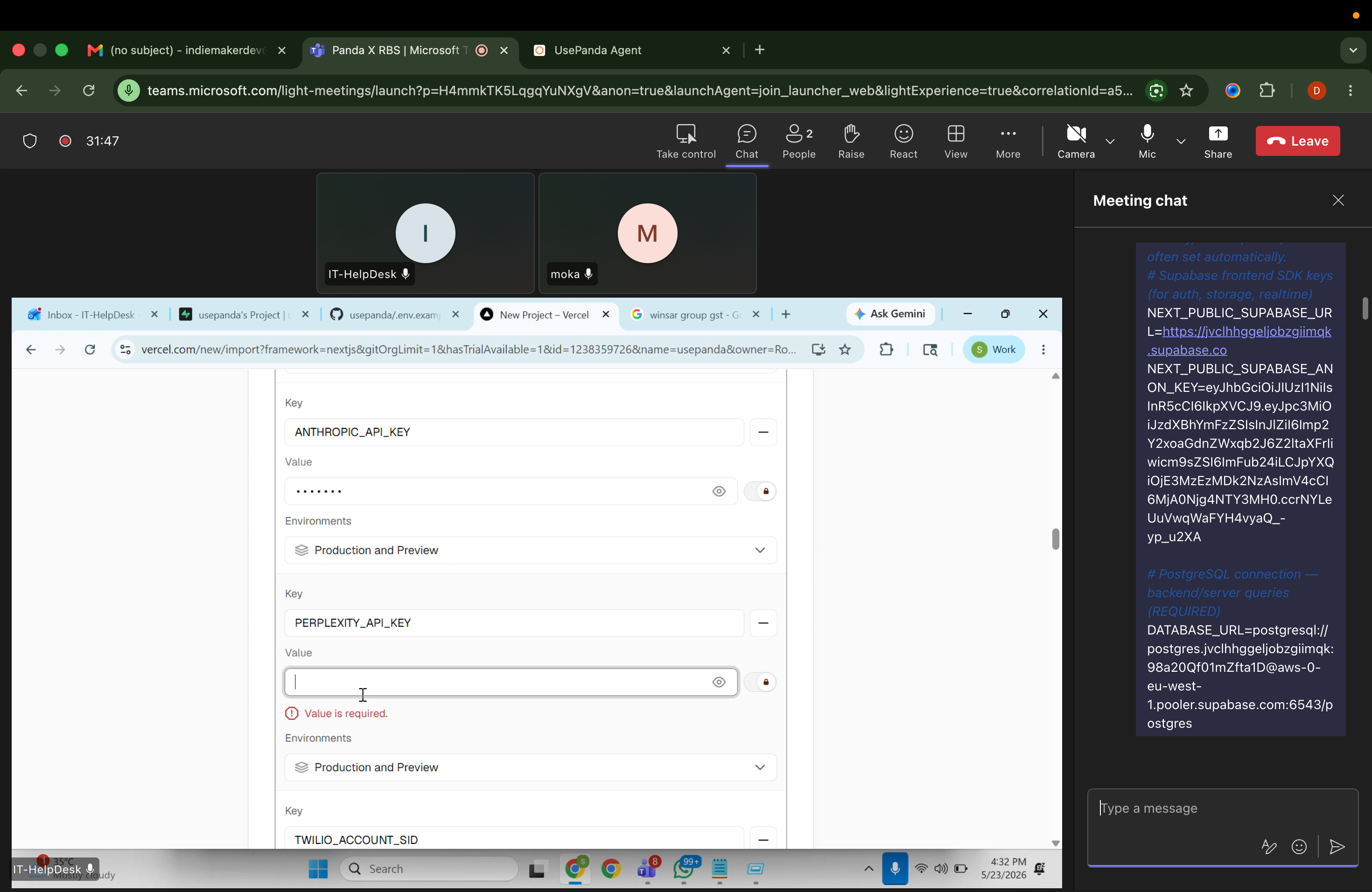Remove the ANTHROPIC_API_KEY variable
The height and width of the screenshot is (892, 1372).
[763, 432]
